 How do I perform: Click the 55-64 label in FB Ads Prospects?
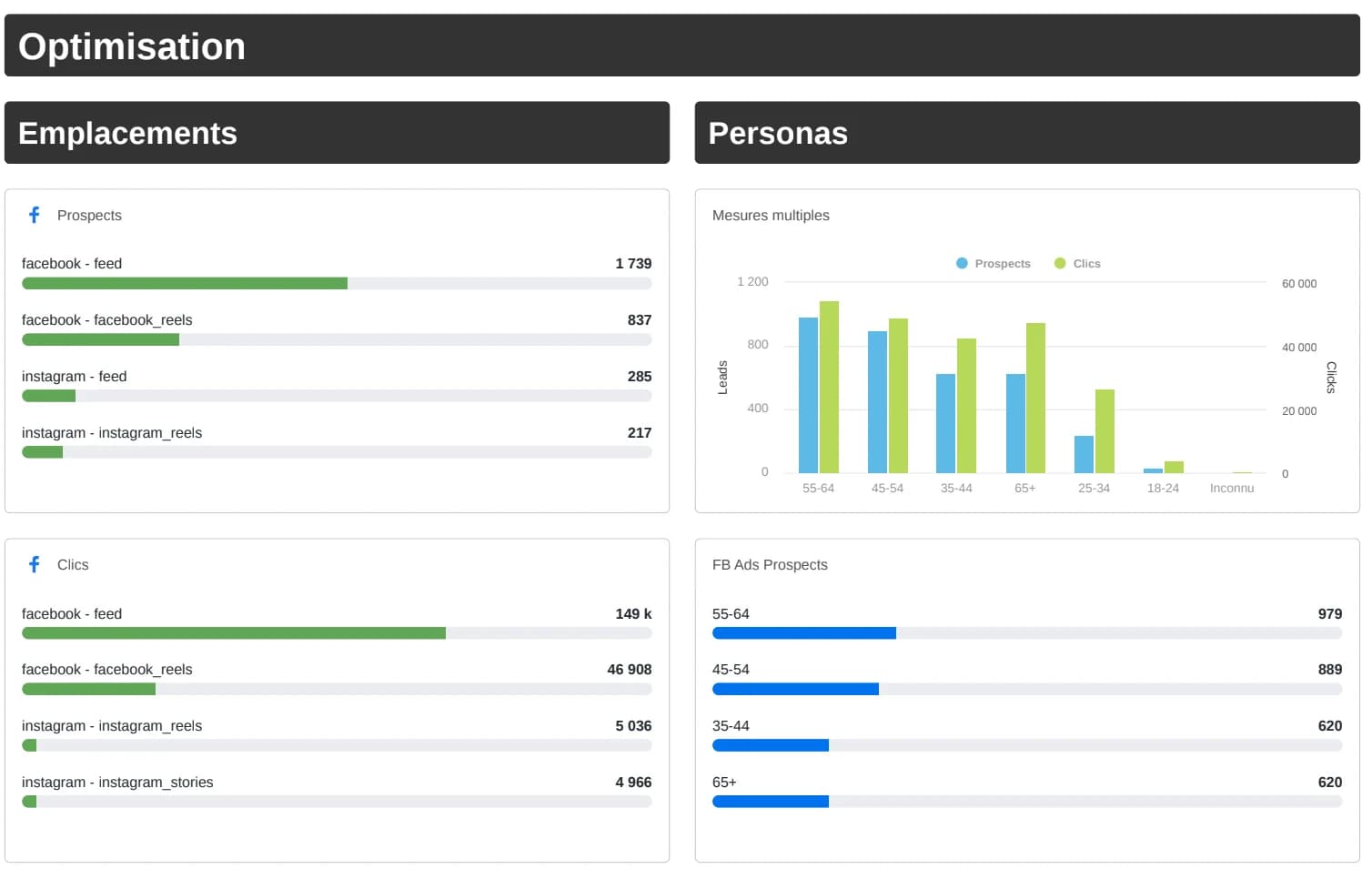731,613
